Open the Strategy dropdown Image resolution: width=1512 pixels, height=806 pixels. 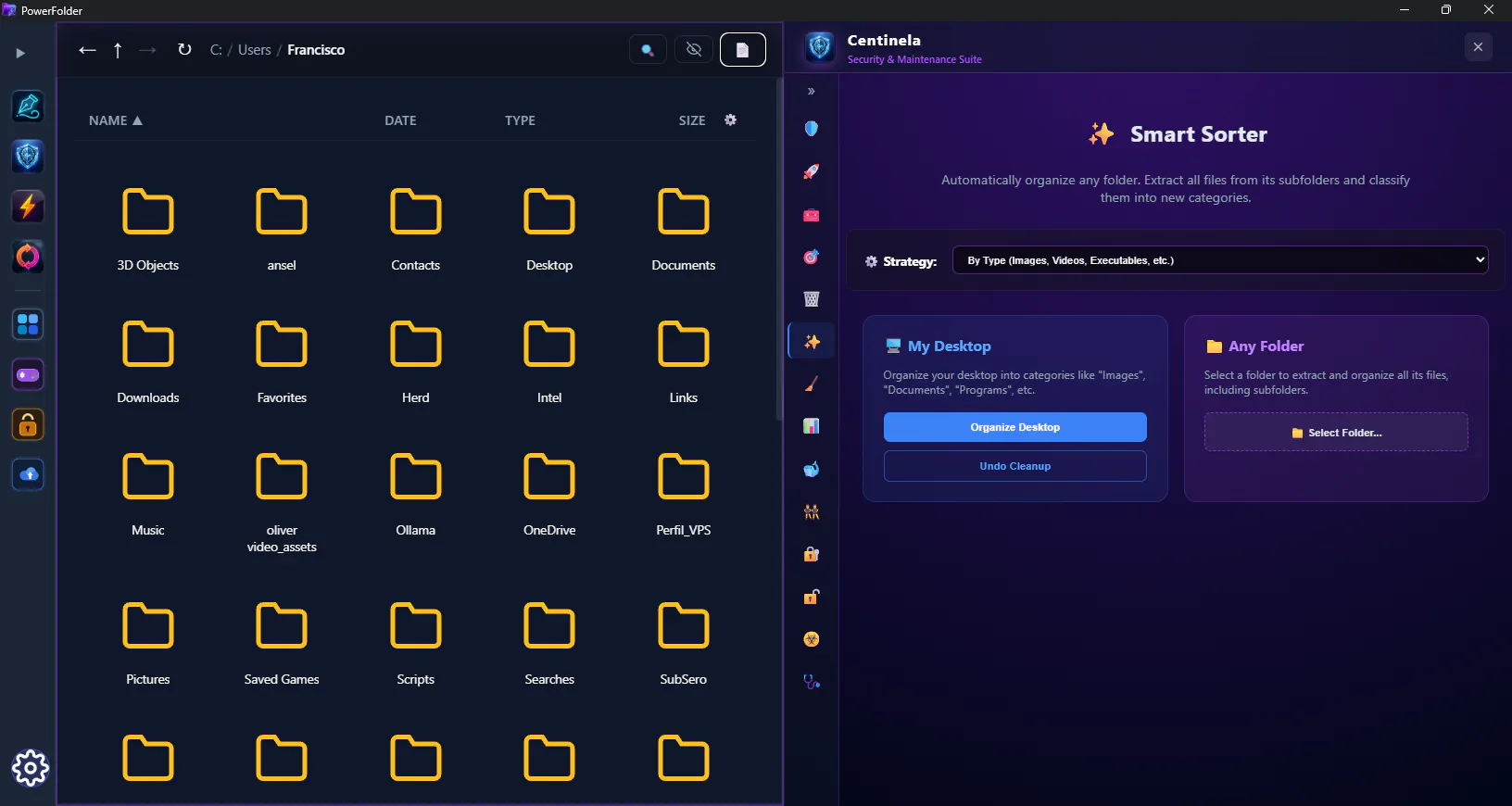coord(1220,260)
